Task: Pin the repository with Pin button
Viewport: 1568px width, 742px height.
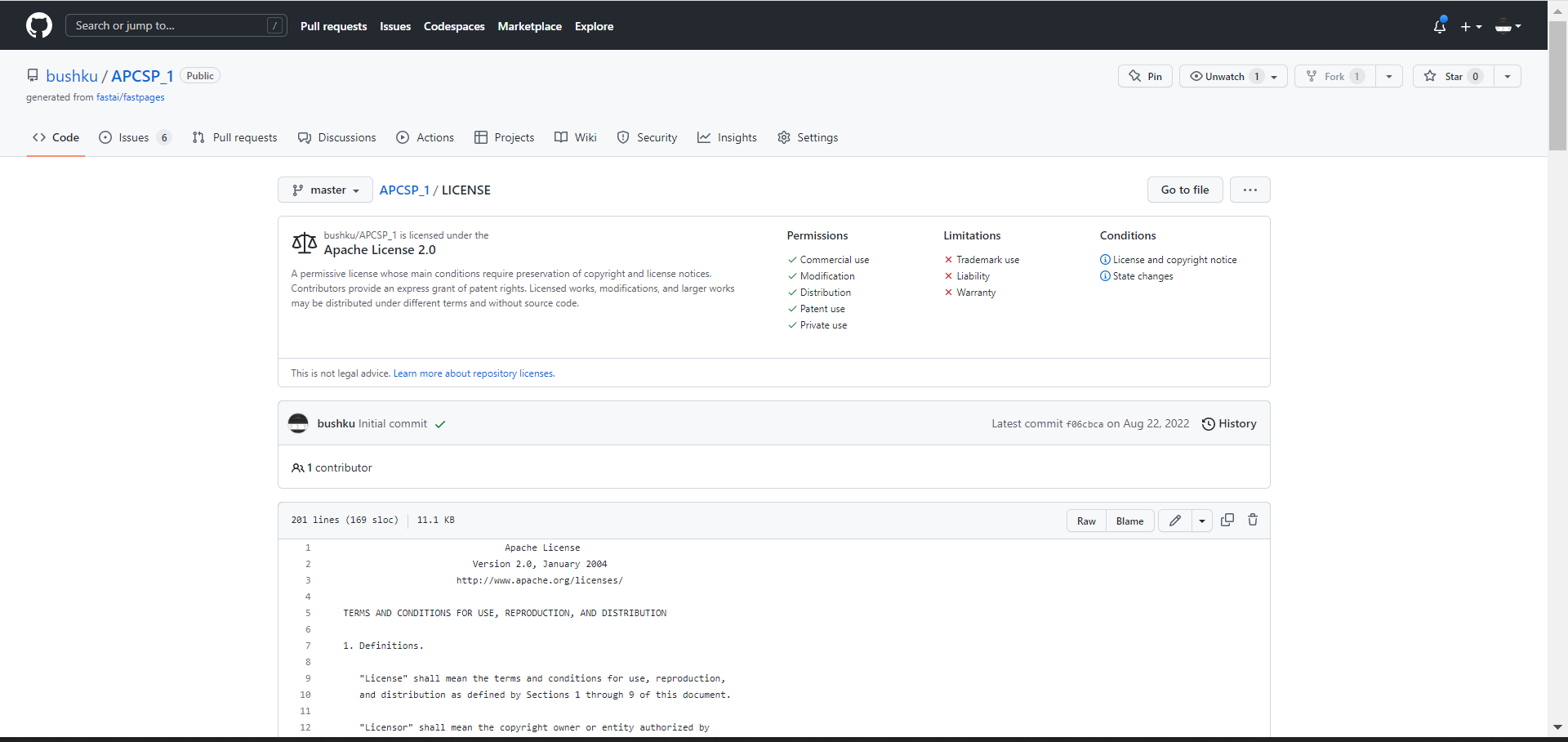Action: point(1145,76)
